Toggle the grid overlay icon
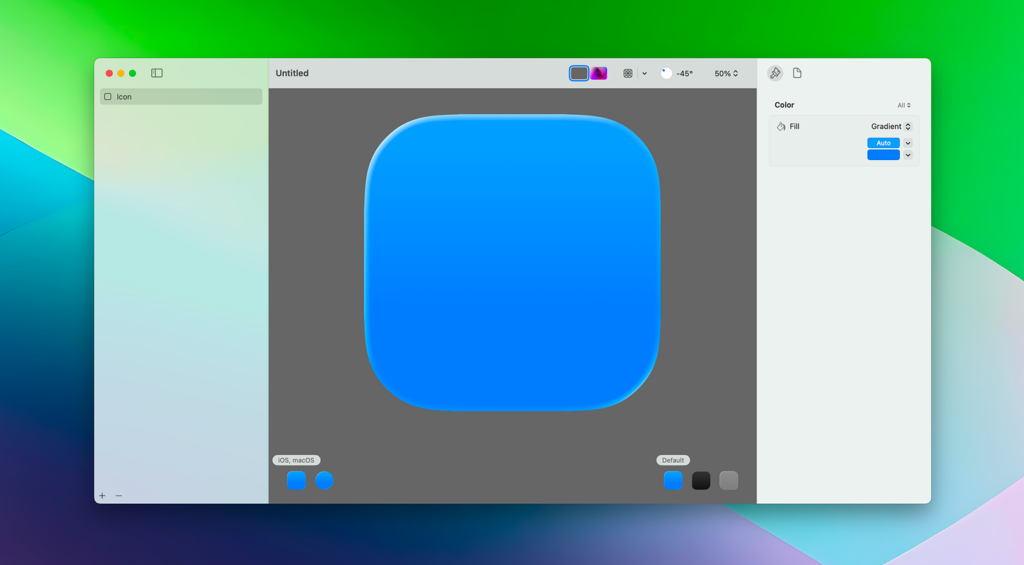Screen dimensions: 1024x565 pos(628,73)
